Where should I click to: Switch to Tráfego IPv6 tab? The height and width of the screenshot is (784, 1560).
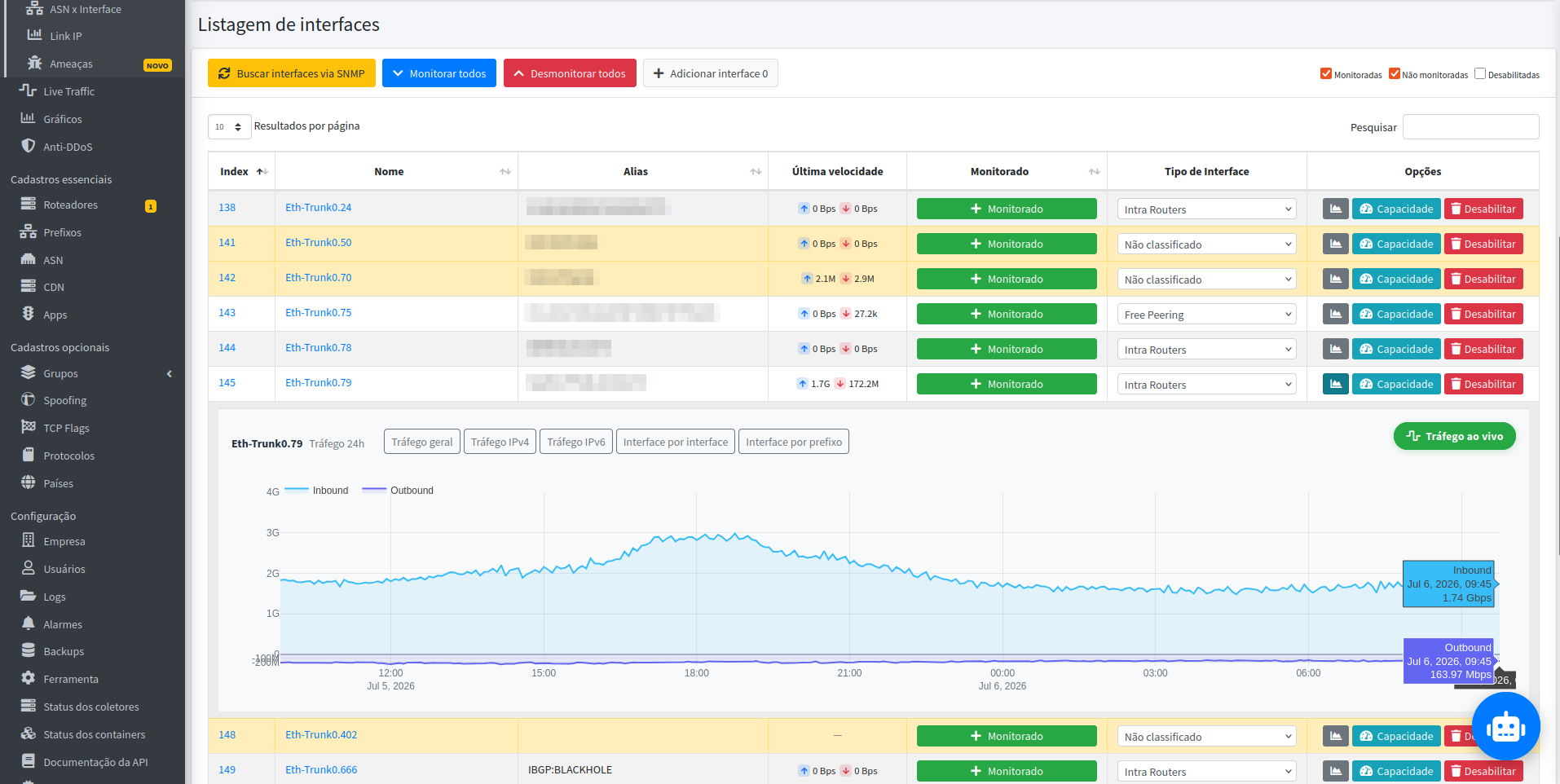575,442
